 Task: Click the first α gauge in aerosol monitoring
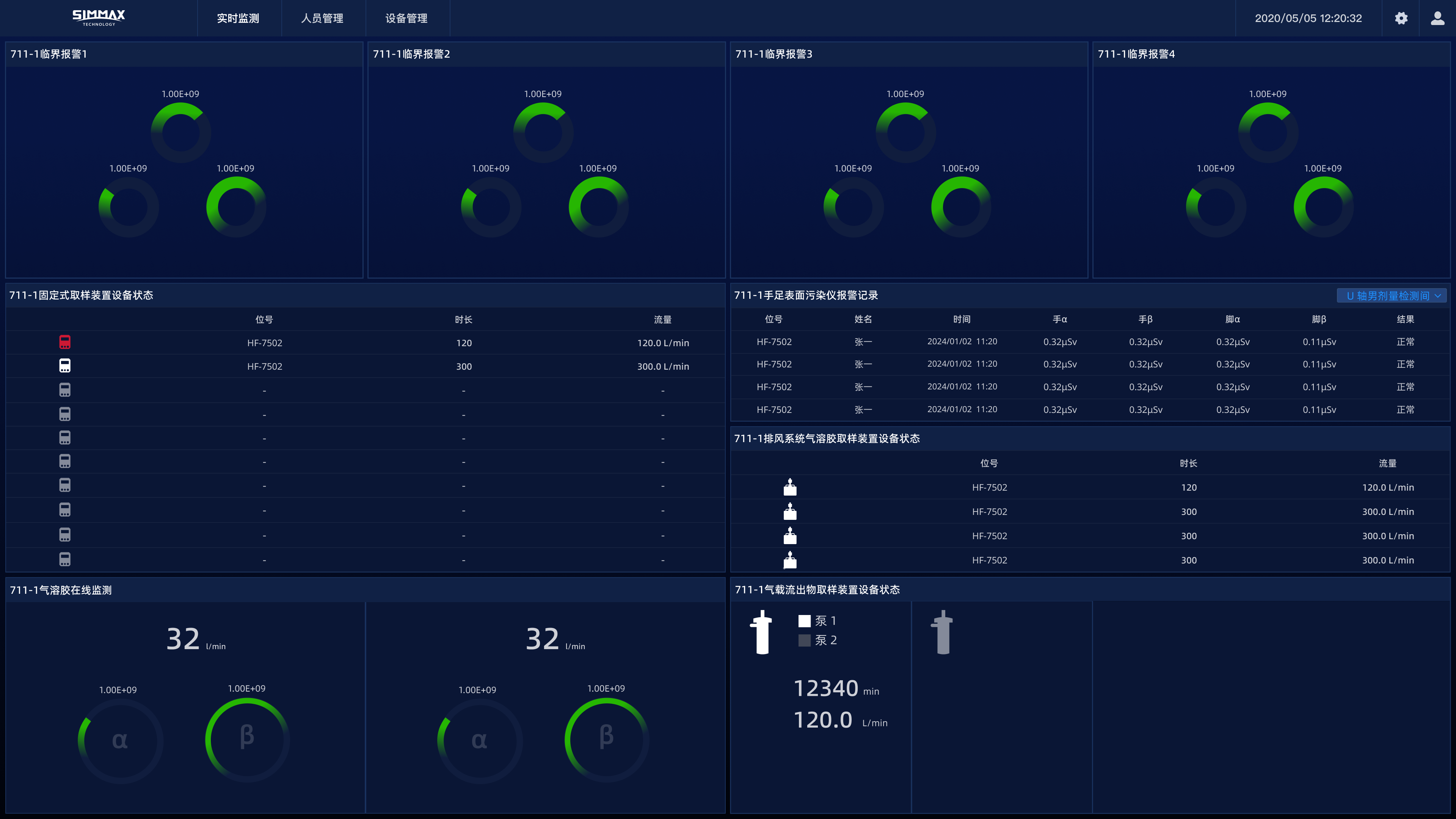pyautogui.click(x=120, y=741)
